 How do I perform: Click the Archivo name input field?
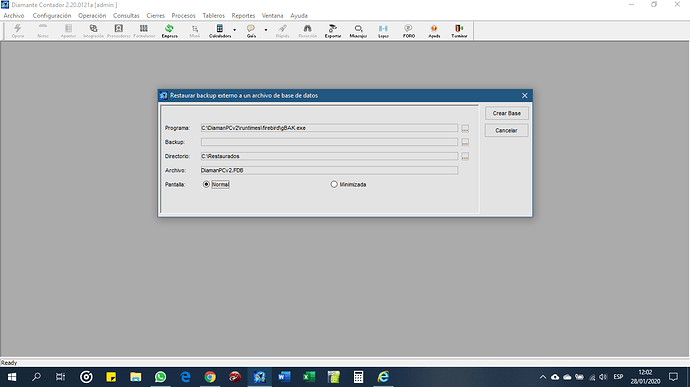(329, 170)
